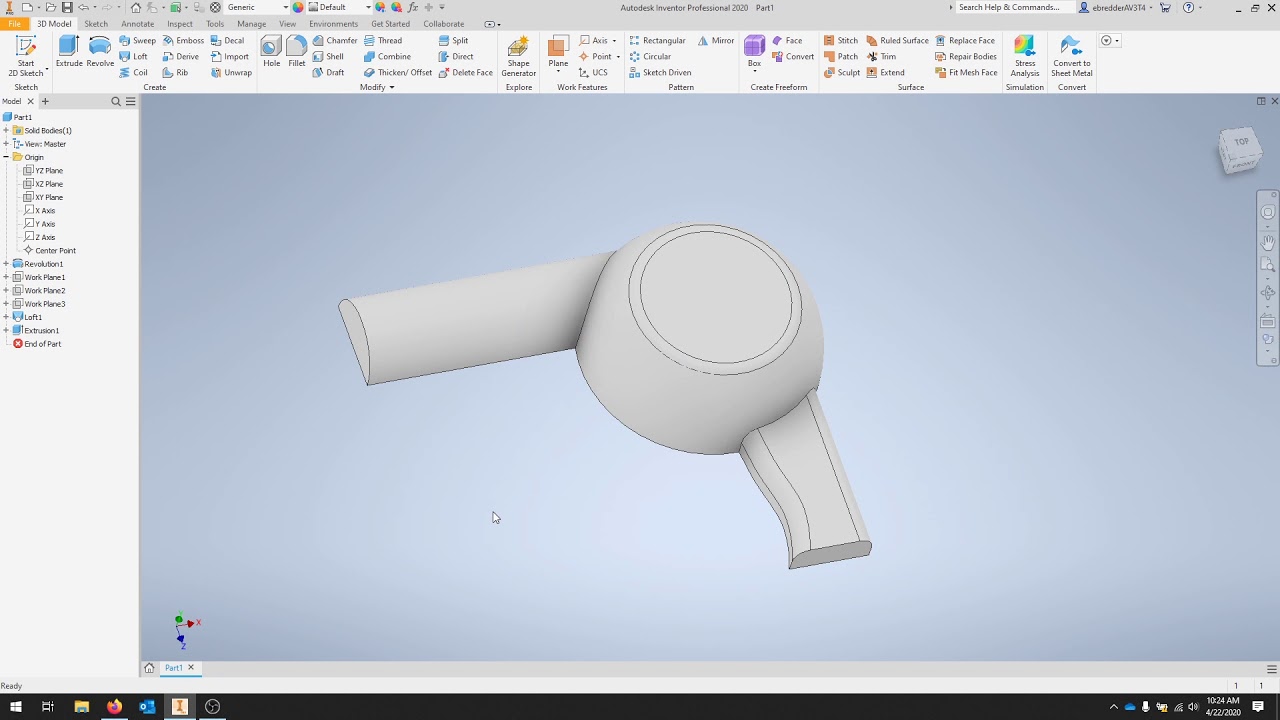Viewport: 1280px width, 720px height.
Task: Add a new browser panel
Action: pos(45,101)
